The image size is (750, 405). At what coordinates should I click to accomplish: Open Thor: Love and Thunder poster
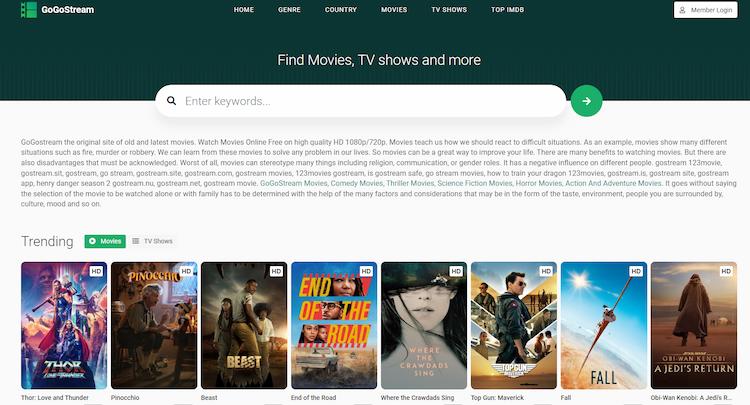tap(64, 325)
